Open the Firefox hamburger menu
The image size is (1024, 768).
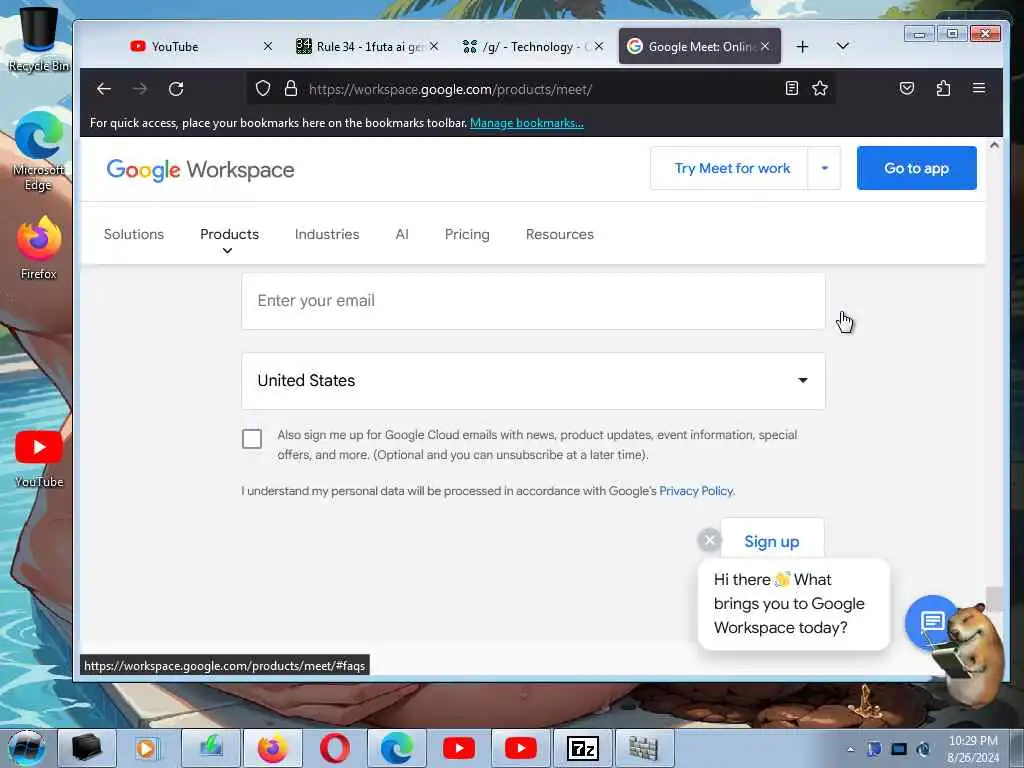[978, 88]
